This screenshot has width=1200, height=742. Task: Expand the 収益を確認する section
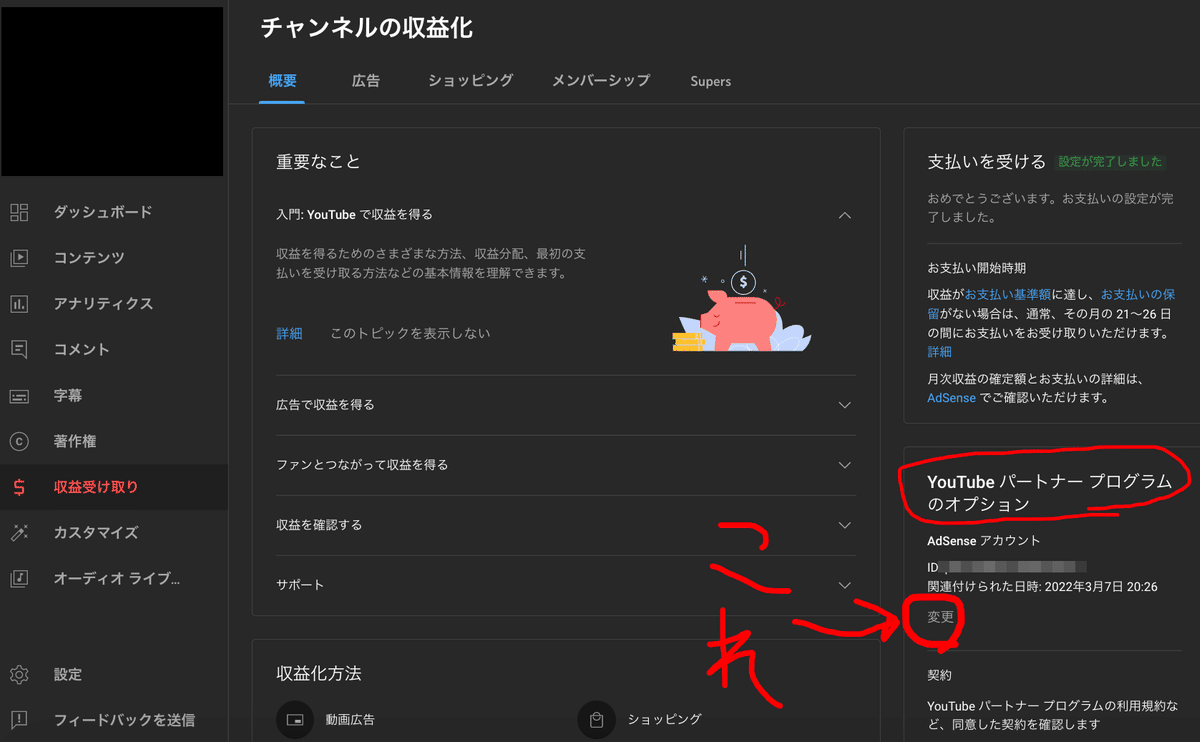[845, 525]
